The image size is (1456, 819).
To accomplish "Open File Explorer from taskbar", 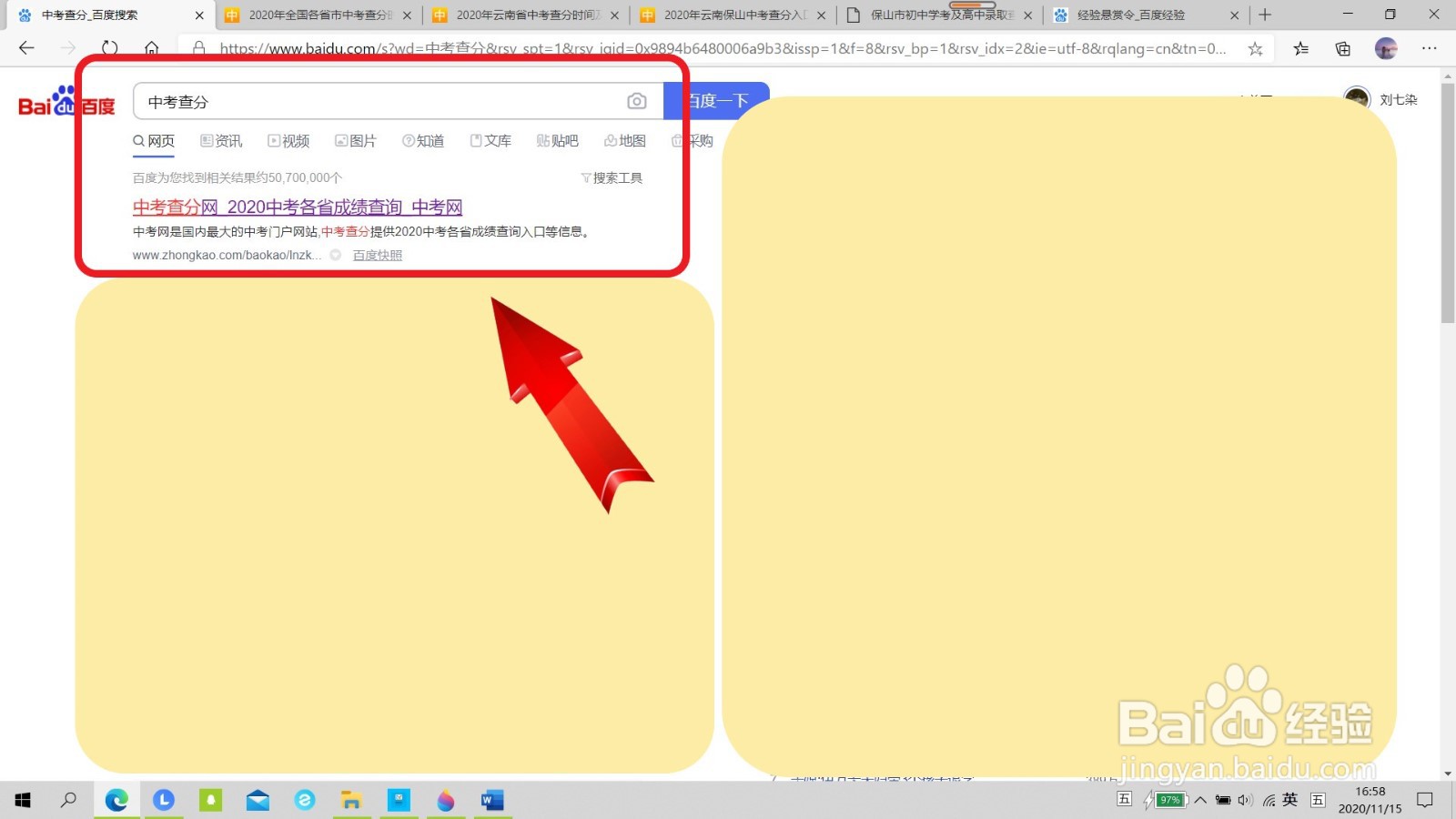I will pos(351,800).
